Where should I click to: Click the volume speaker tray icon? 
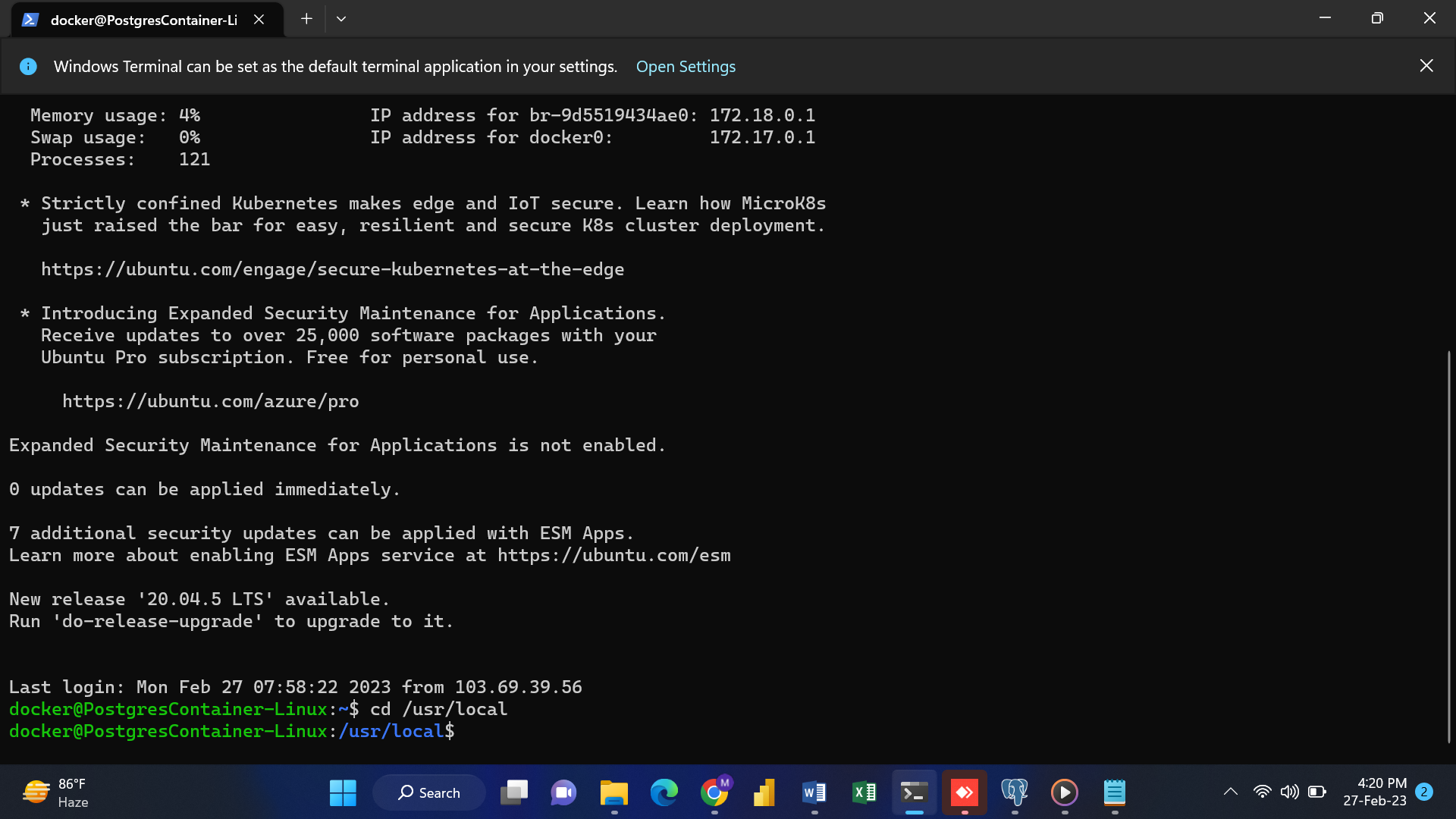pyautogui.click(x=1289, y=792)
